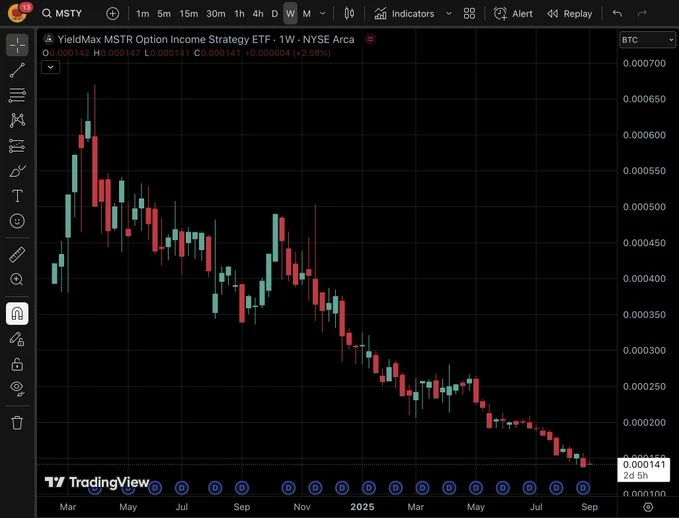Create a new Alert
The height and width of the screenshot is (518, 679).
point(513,14)
